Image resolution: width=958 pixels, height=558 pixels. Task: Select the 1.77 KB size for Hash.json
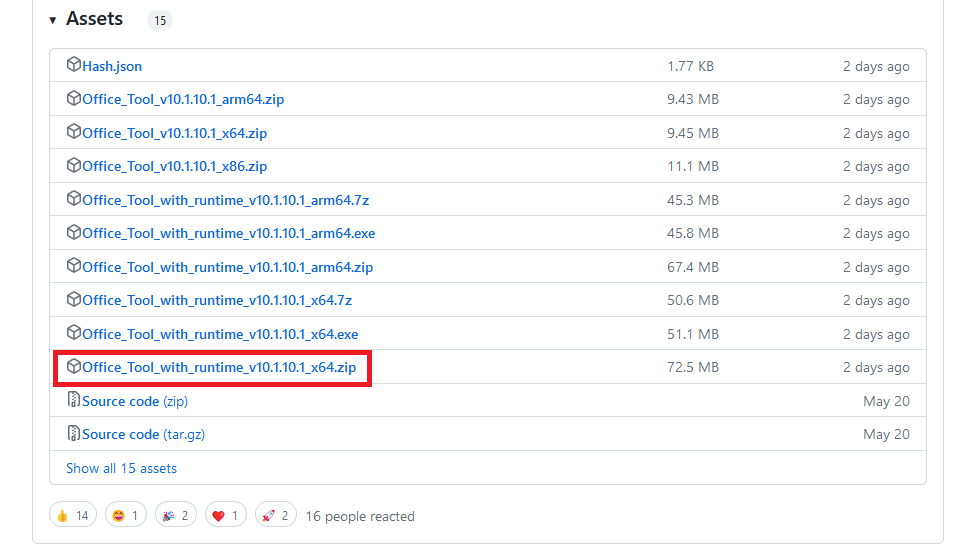[x=690, y=66]
